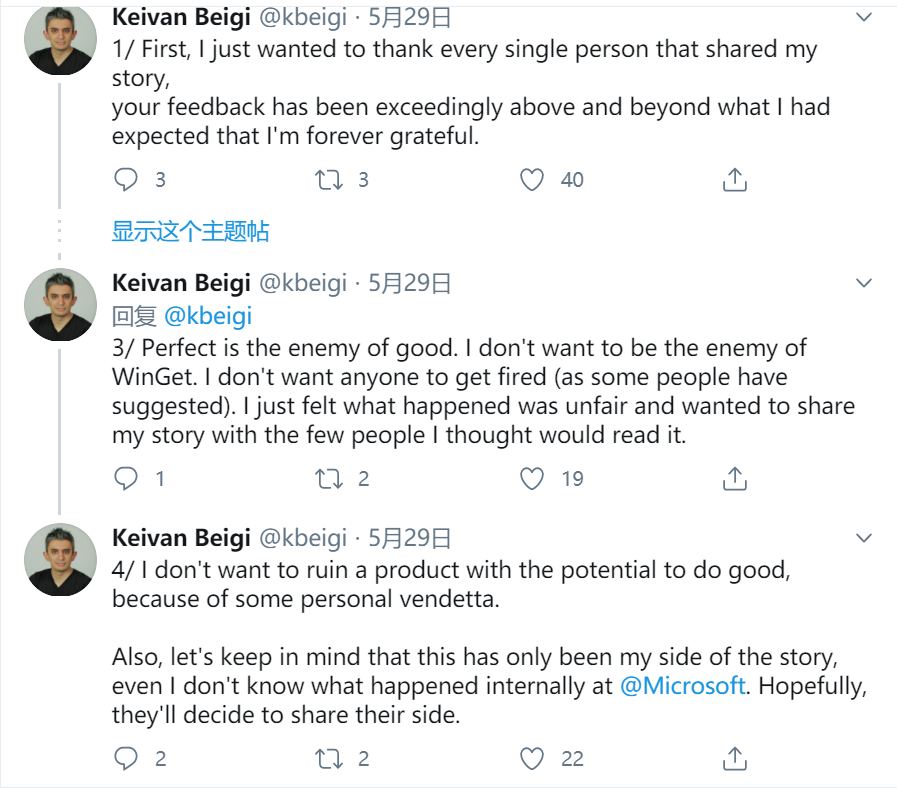Screen dimensions: 897x788
Task: Share the 1/ thank-you tweet
Action: [x=735, y=180]
